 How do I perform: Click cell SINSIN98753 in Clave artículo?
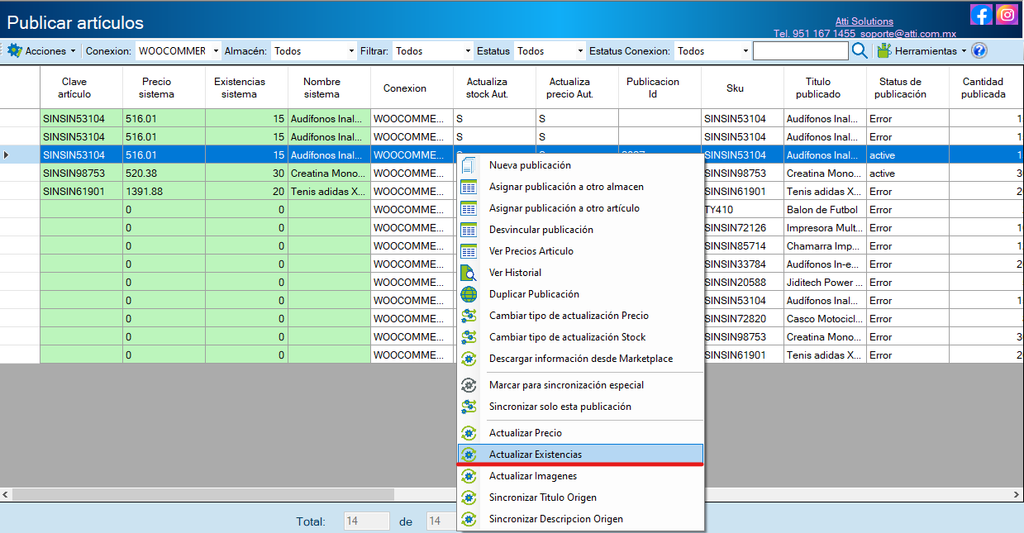tap(81, 174)
